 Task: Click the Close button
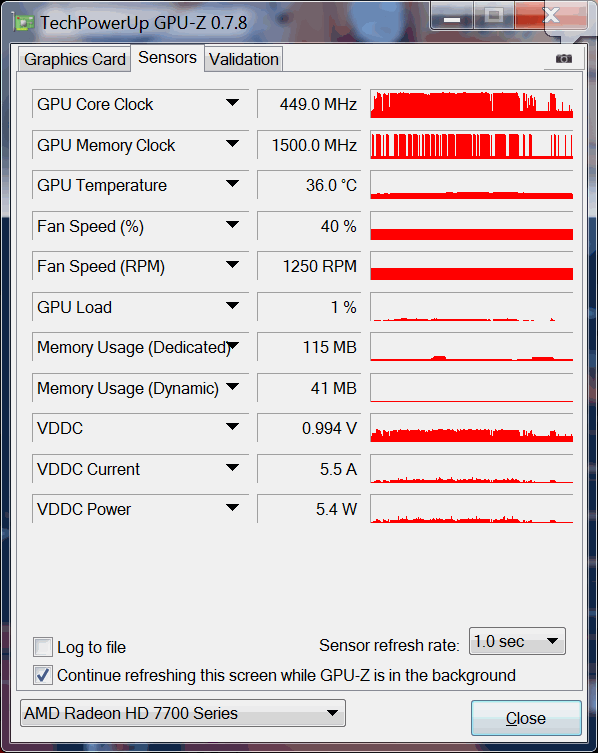click(526, 718)
